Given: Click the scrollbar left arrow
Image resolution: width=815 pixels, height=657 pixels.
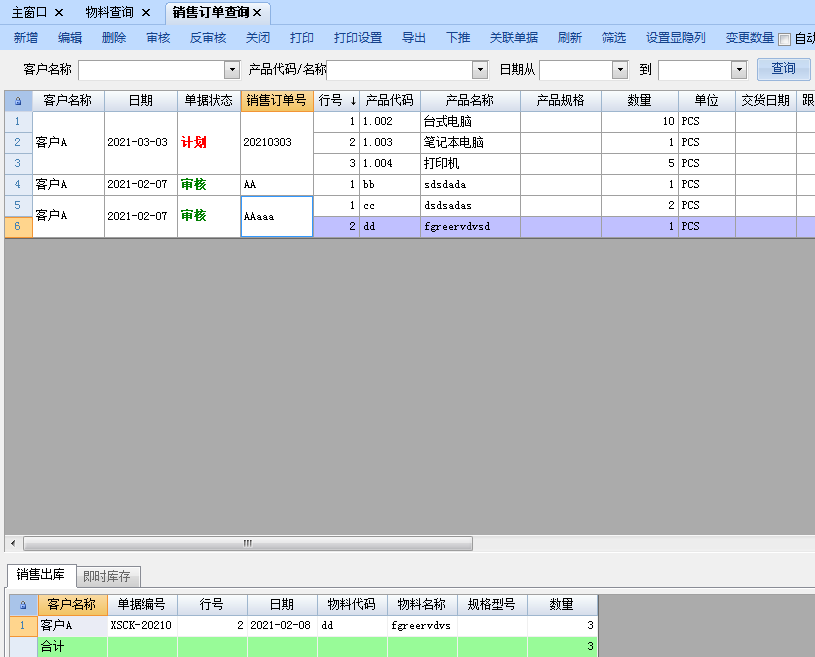Looking at the screenshot, I should click(x=12, y=544).
